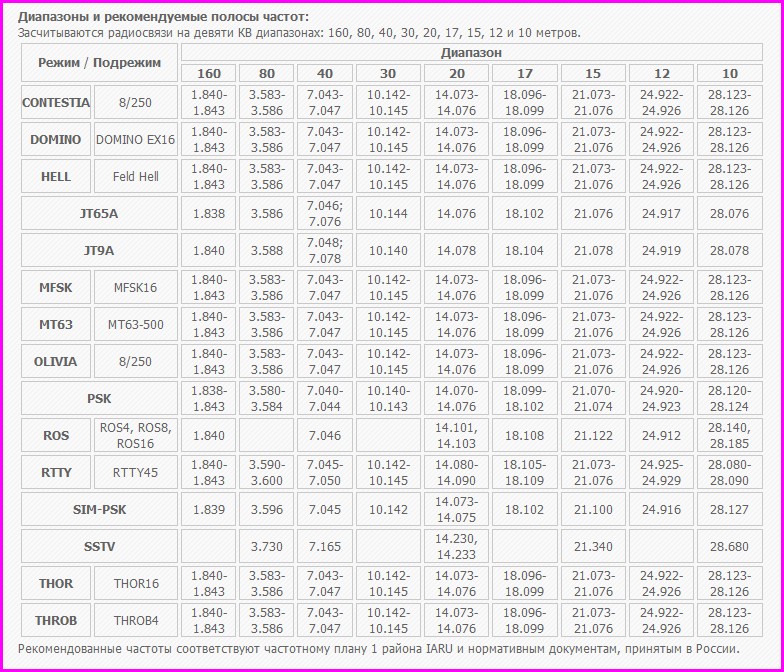Click the MT63-500 submode cell

(x=135, y=325)
